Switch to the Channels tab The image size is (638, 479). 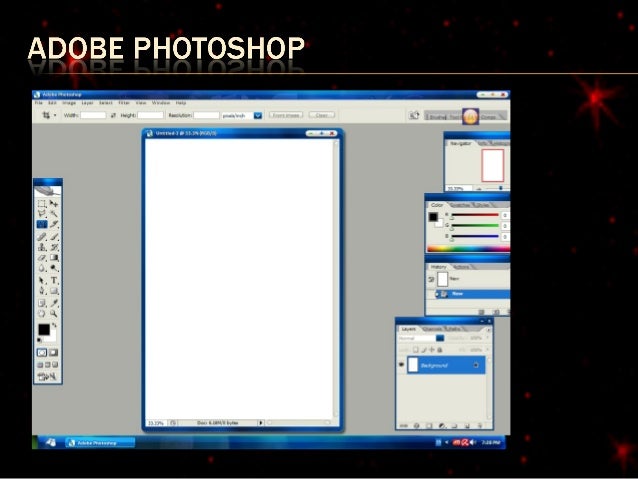(x=432, y=329)
